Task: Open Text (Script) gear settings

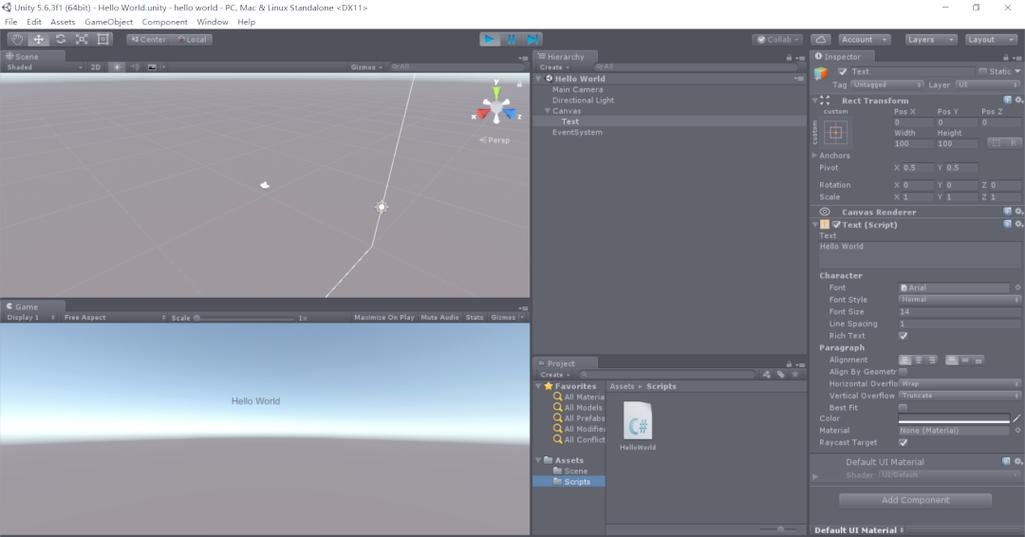Action: (1018, 224)
